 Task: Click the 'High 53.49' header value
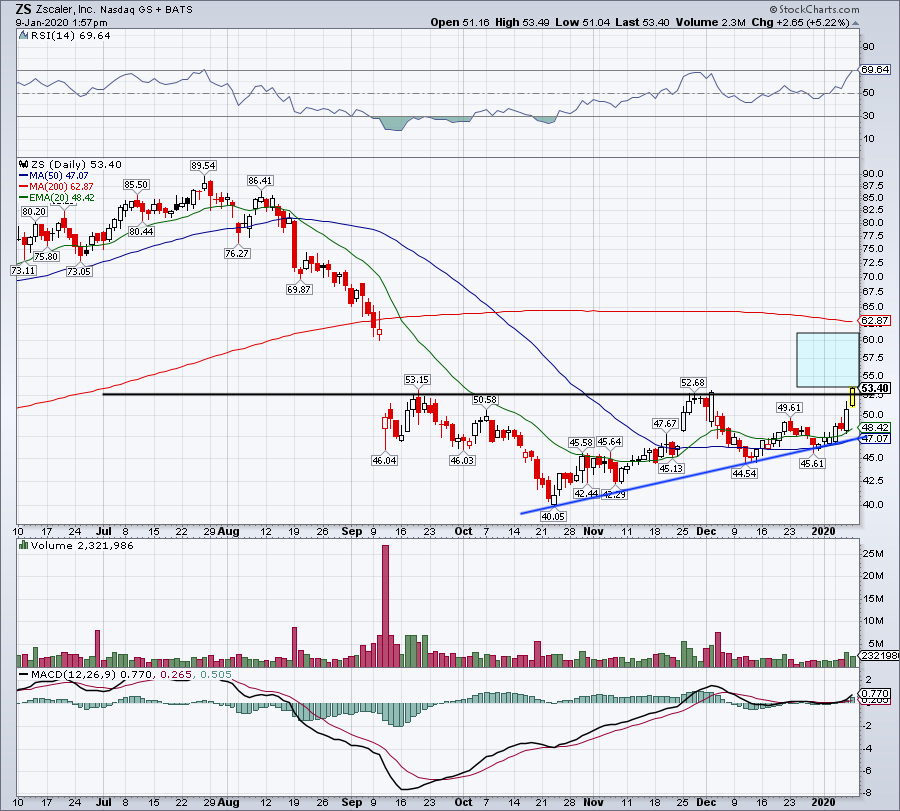click(x=522, y=22)
